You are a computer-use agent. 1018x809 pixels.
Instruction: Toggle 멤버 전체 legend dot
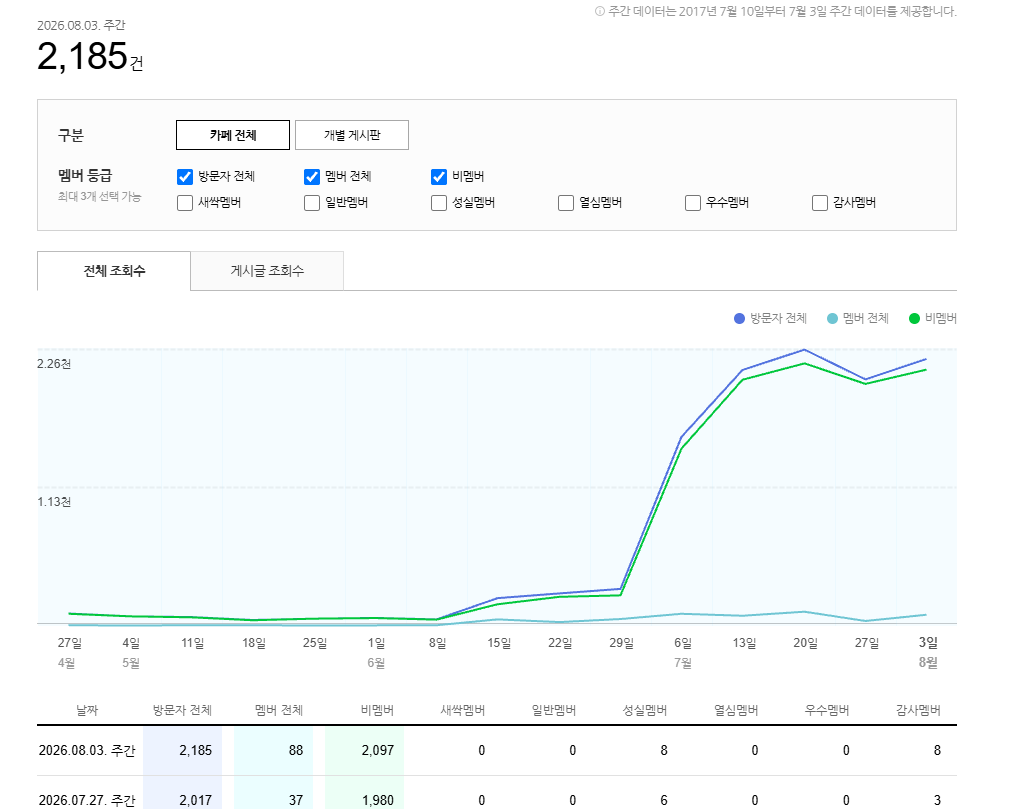coord(832,318)
